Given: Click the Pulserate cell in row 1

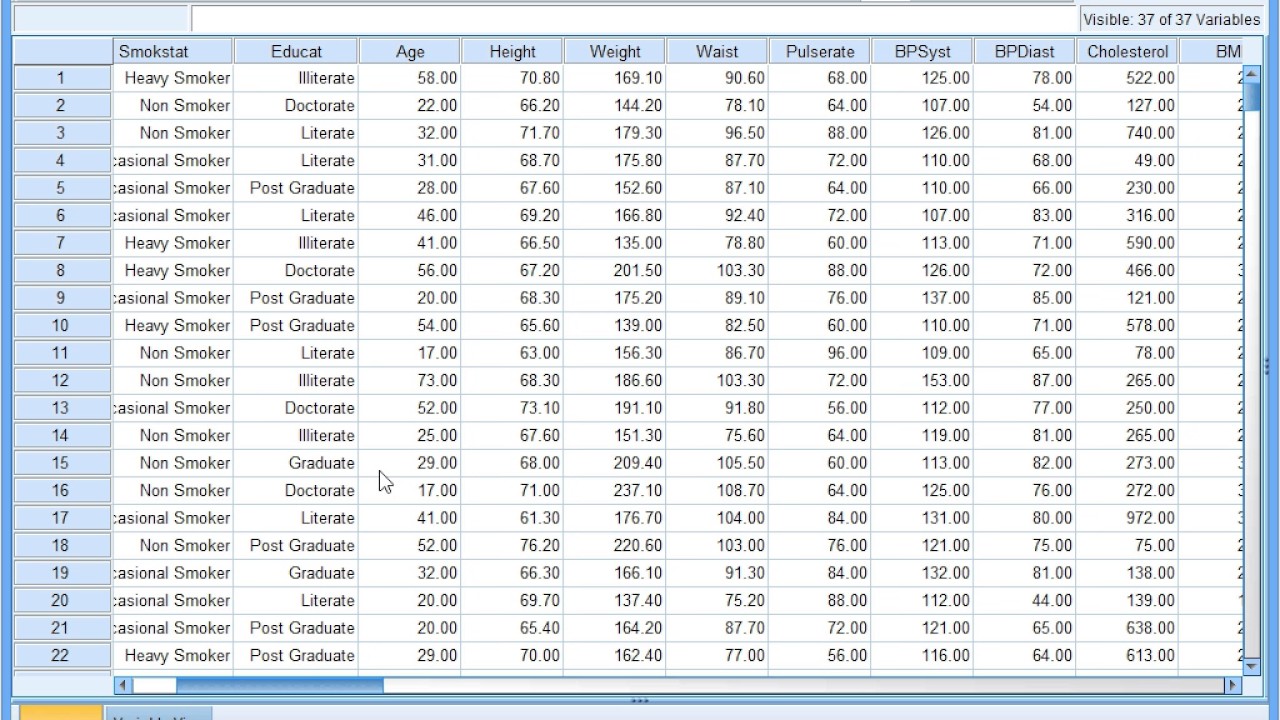Looking at the screenshot, I should pyautogui.click(x=820, y=78).
